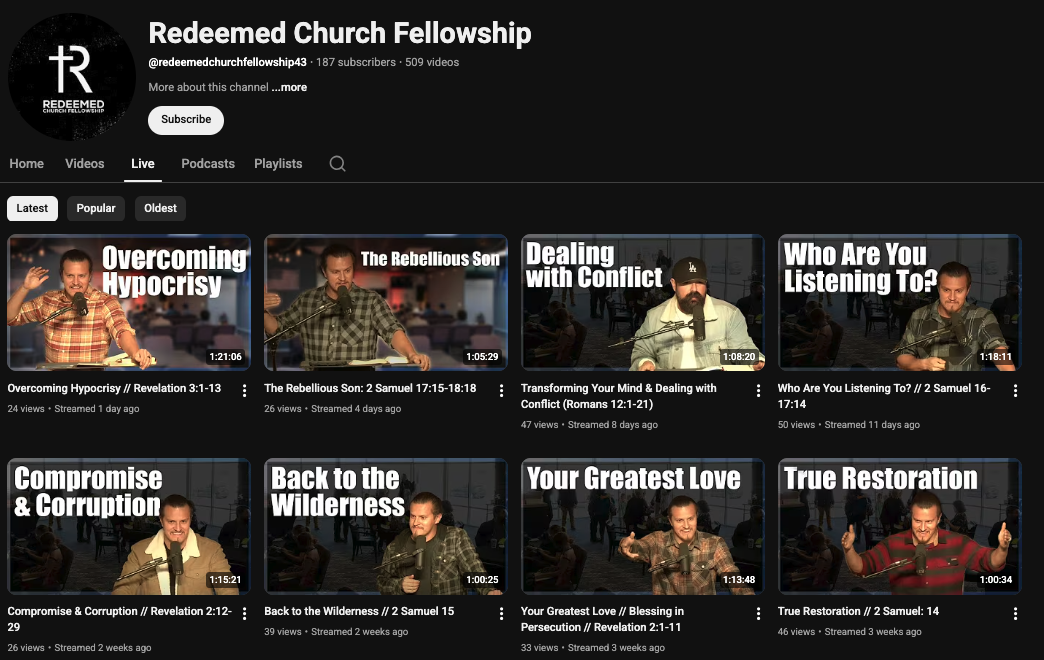The height and width of the screenshot is (660, 1044).
Task: Click the Redeemed Church Fellowship channel avatar
Action: click(72, 77)
